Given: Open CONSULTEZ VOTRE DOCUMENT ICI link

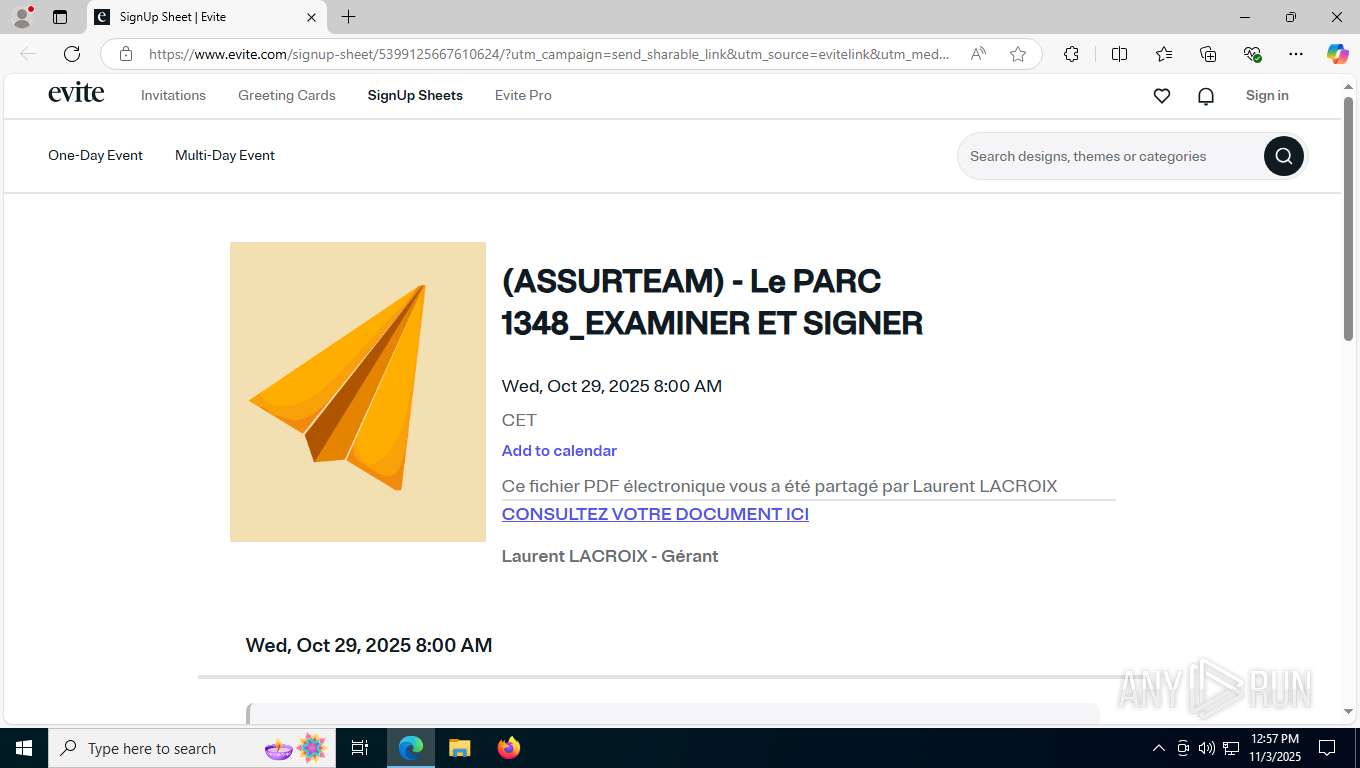Looking at the screenshot, I should [655, 514].
